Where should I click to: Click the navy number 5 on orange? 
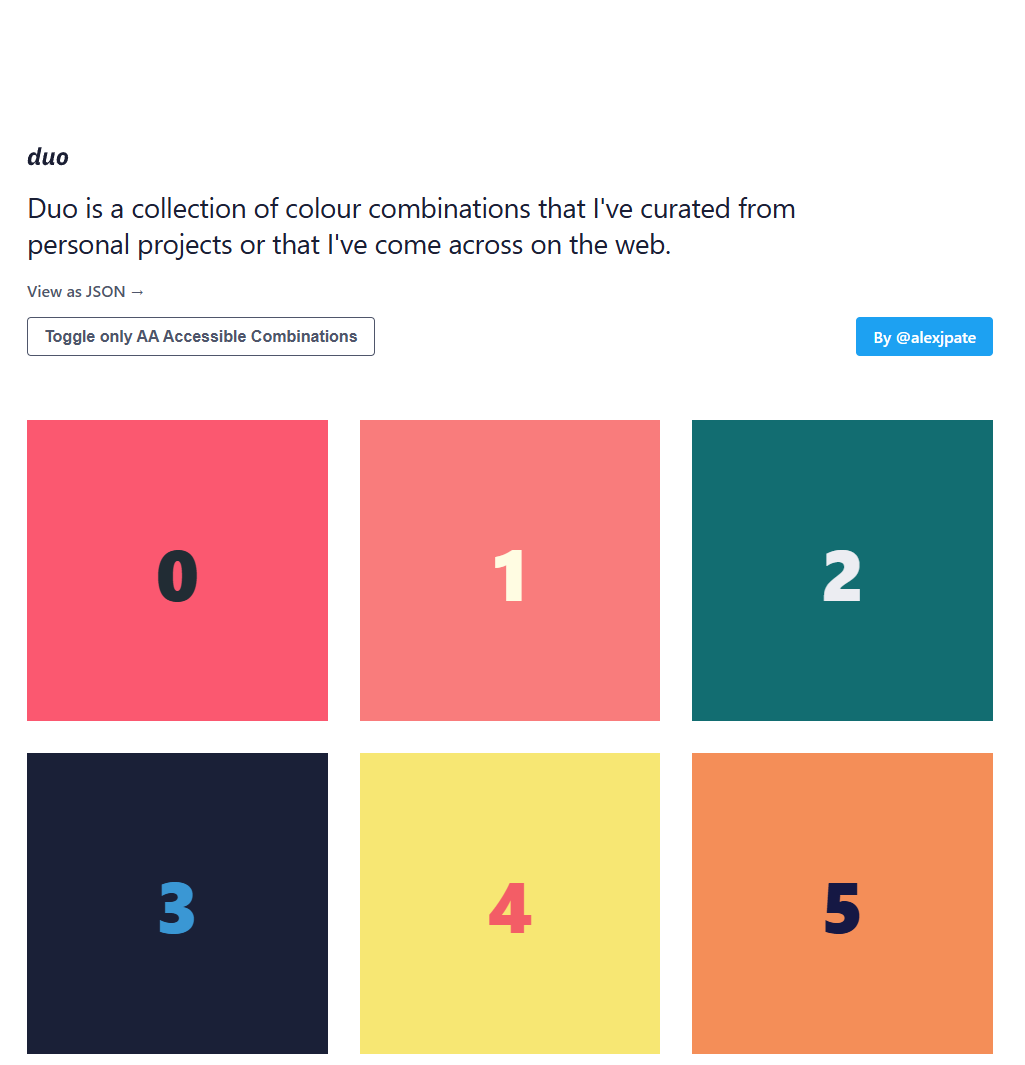click(x=842, y=908)
